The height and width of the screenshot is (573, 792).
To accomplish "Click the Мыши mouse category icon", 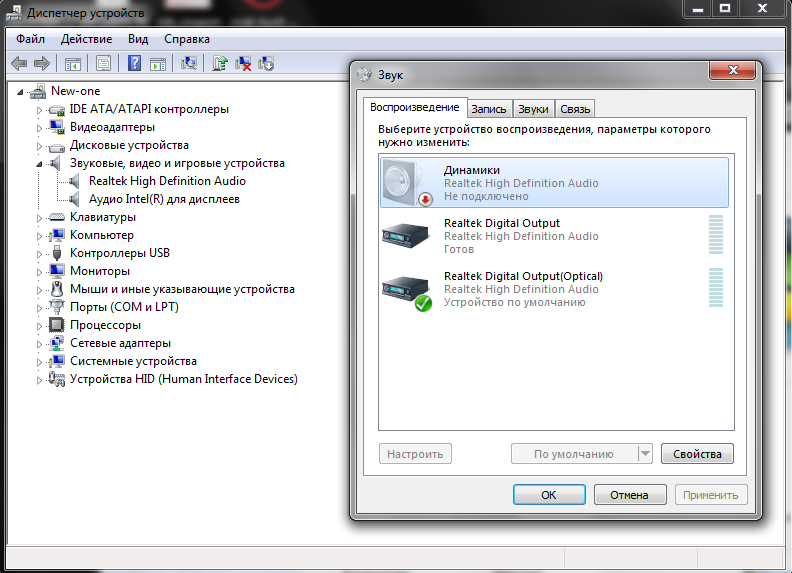I will coord(58,289).
